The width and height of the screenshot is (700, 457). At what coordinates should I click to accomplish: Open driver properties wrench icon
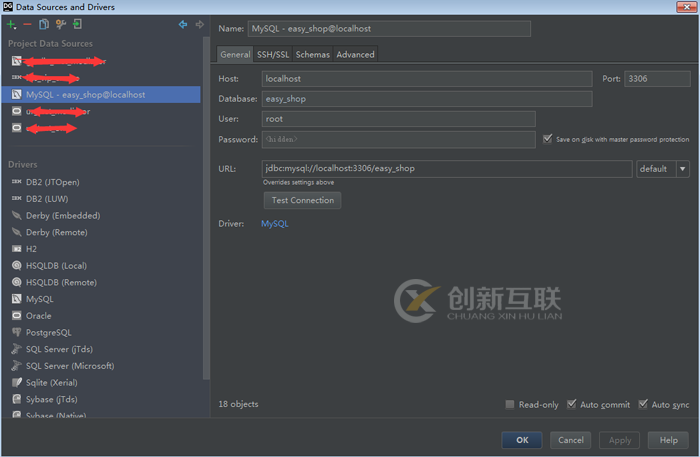pos(60,25)
